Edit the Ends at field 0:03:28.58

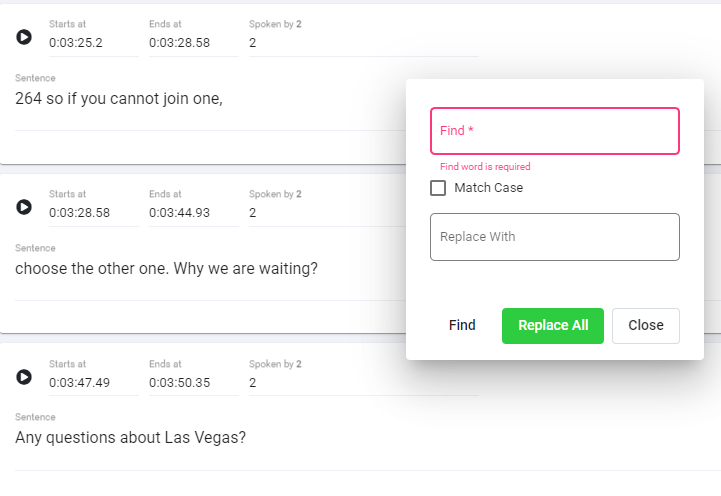194,43
